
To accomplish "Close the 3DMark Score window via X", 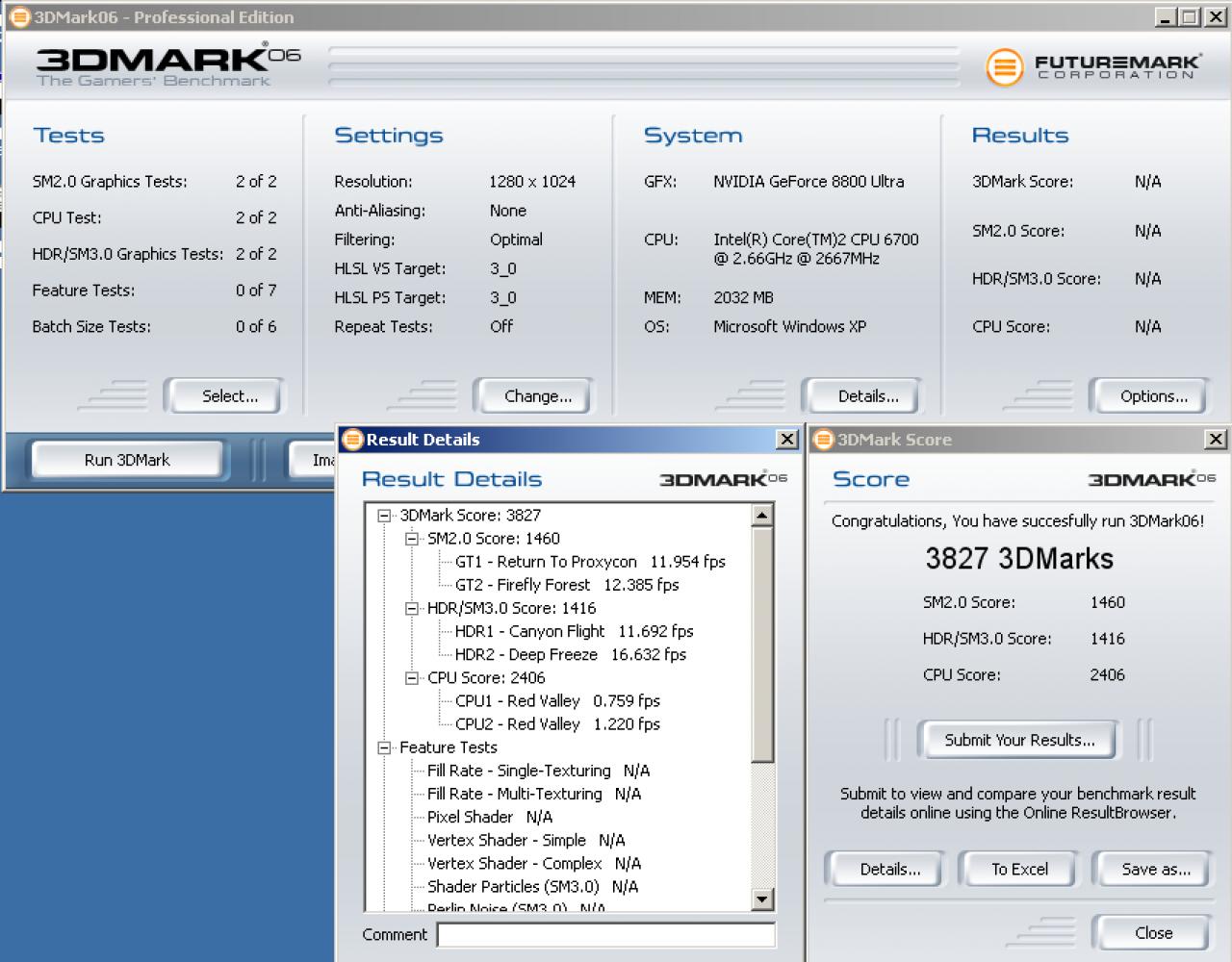I will point(1216,440).
